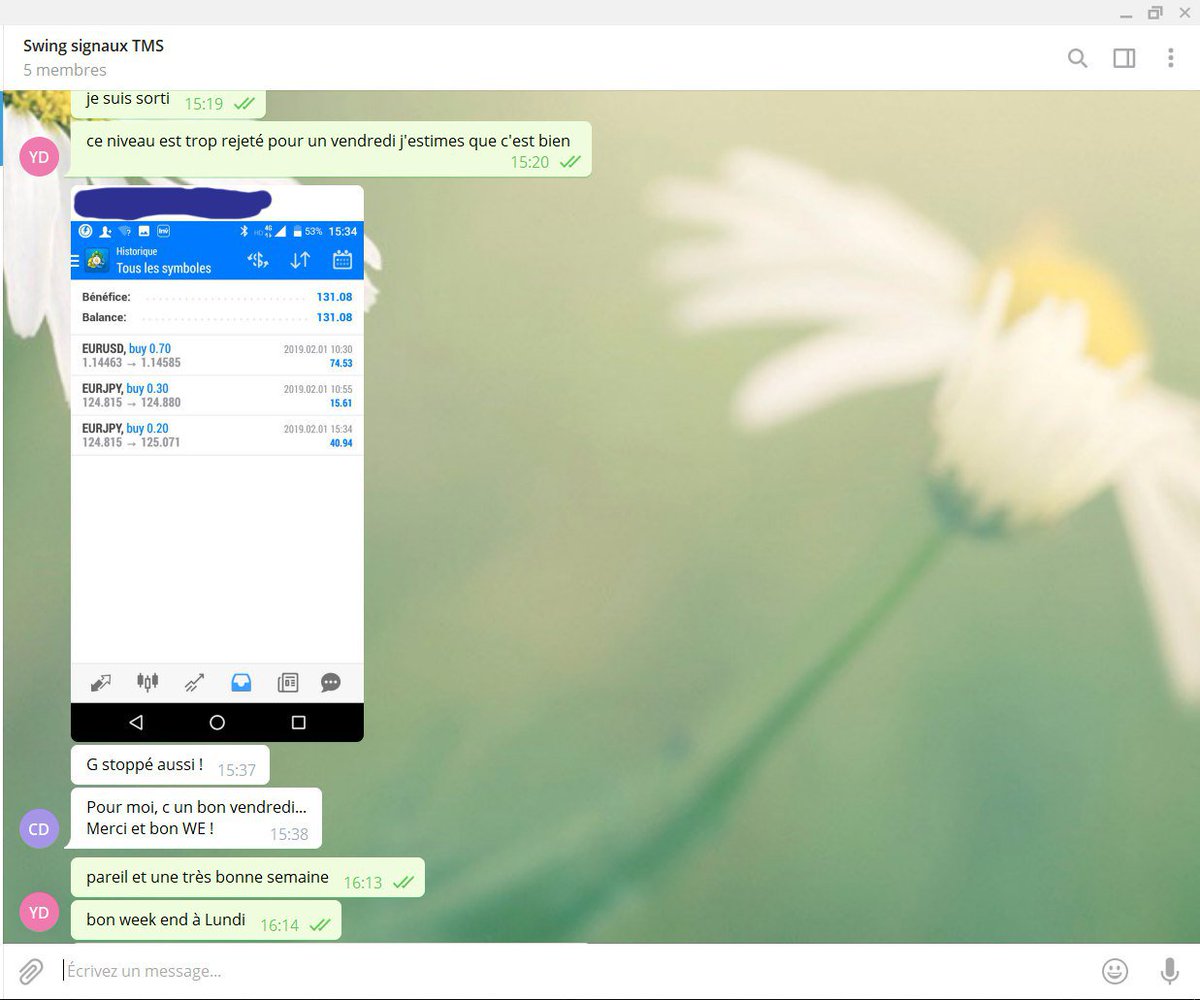Click the paperclip attach file icon
Image resolution: width=1200 pixels, height=1000 pixels.
tap(31, 971)
